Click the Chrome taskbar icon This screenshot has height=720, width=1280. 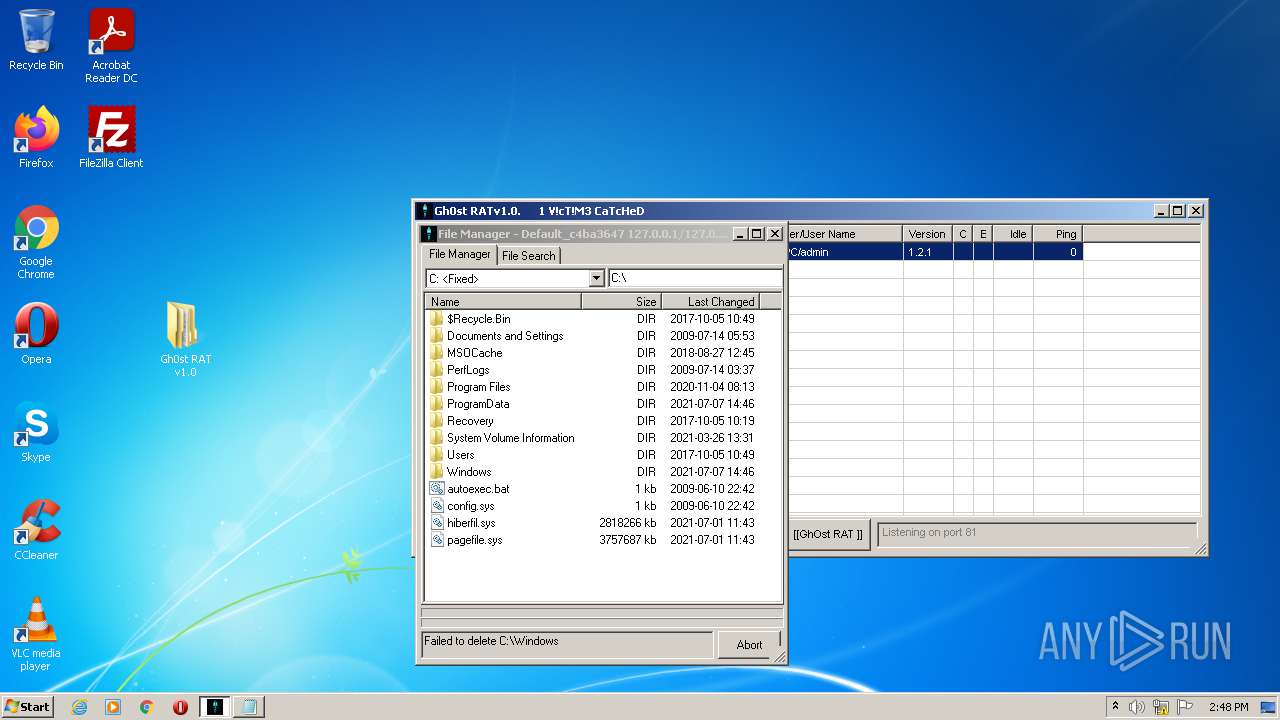point(146,707)
